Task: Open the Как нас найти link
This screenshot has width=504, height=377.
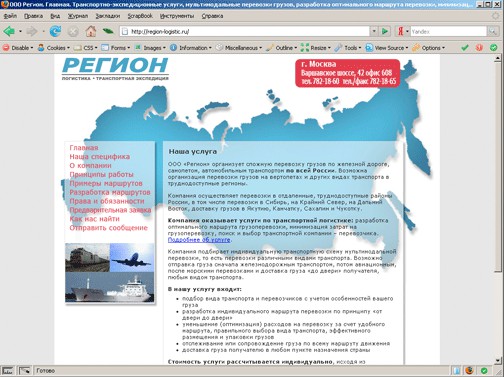Action: pyautogui.click(x=94, y=219)
